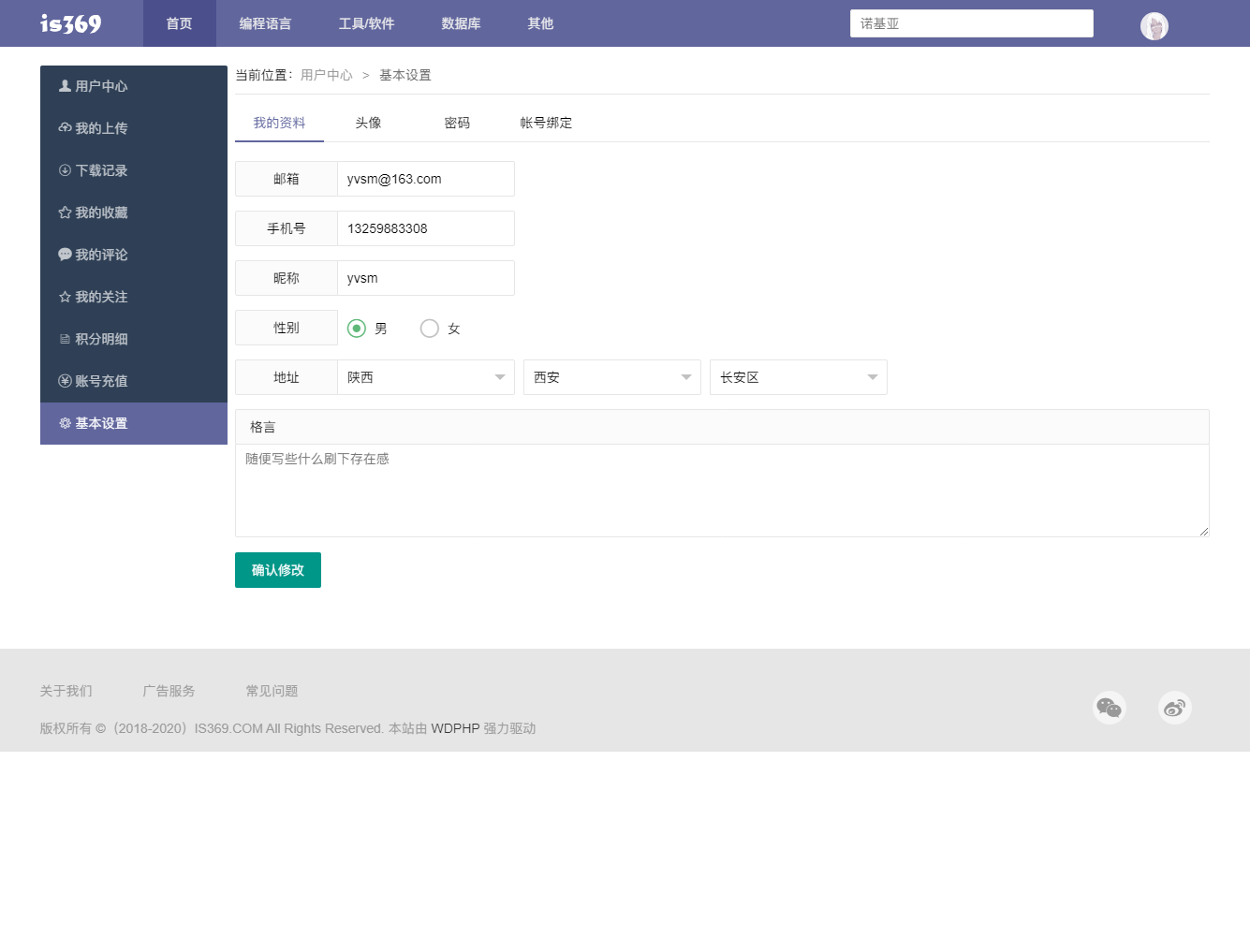The height and width of the screenshot is (952, 1250).
Task: Click the 昵称 nickname input field
Action: coord(426,278)
